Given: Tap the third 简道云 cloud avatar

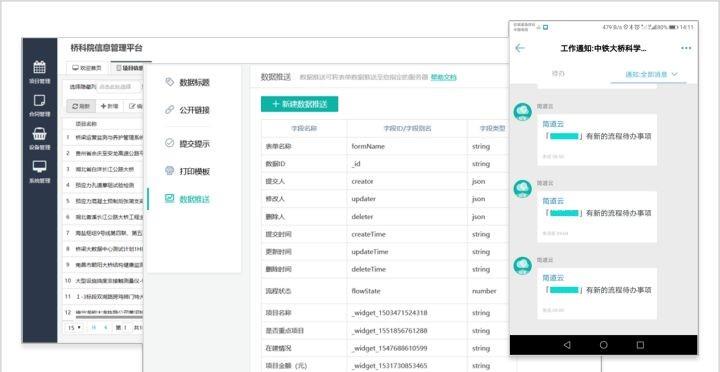Looking at the screenshot, I should point(523,266).
